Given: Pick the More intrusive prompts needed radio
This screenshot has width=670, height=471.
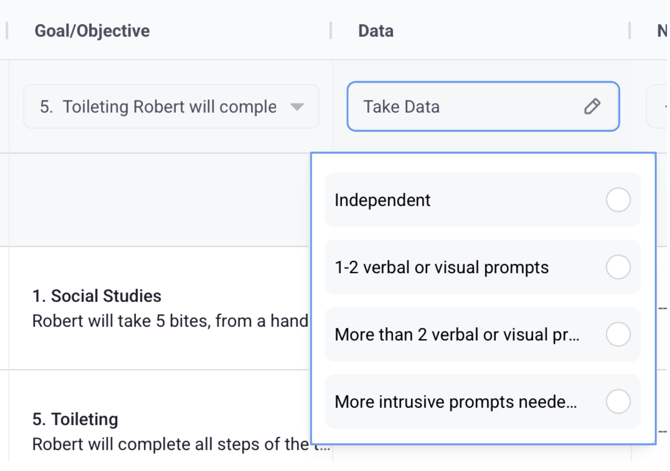Looking at the screenshot, I should pyautogui.click(x=618, y=402).
